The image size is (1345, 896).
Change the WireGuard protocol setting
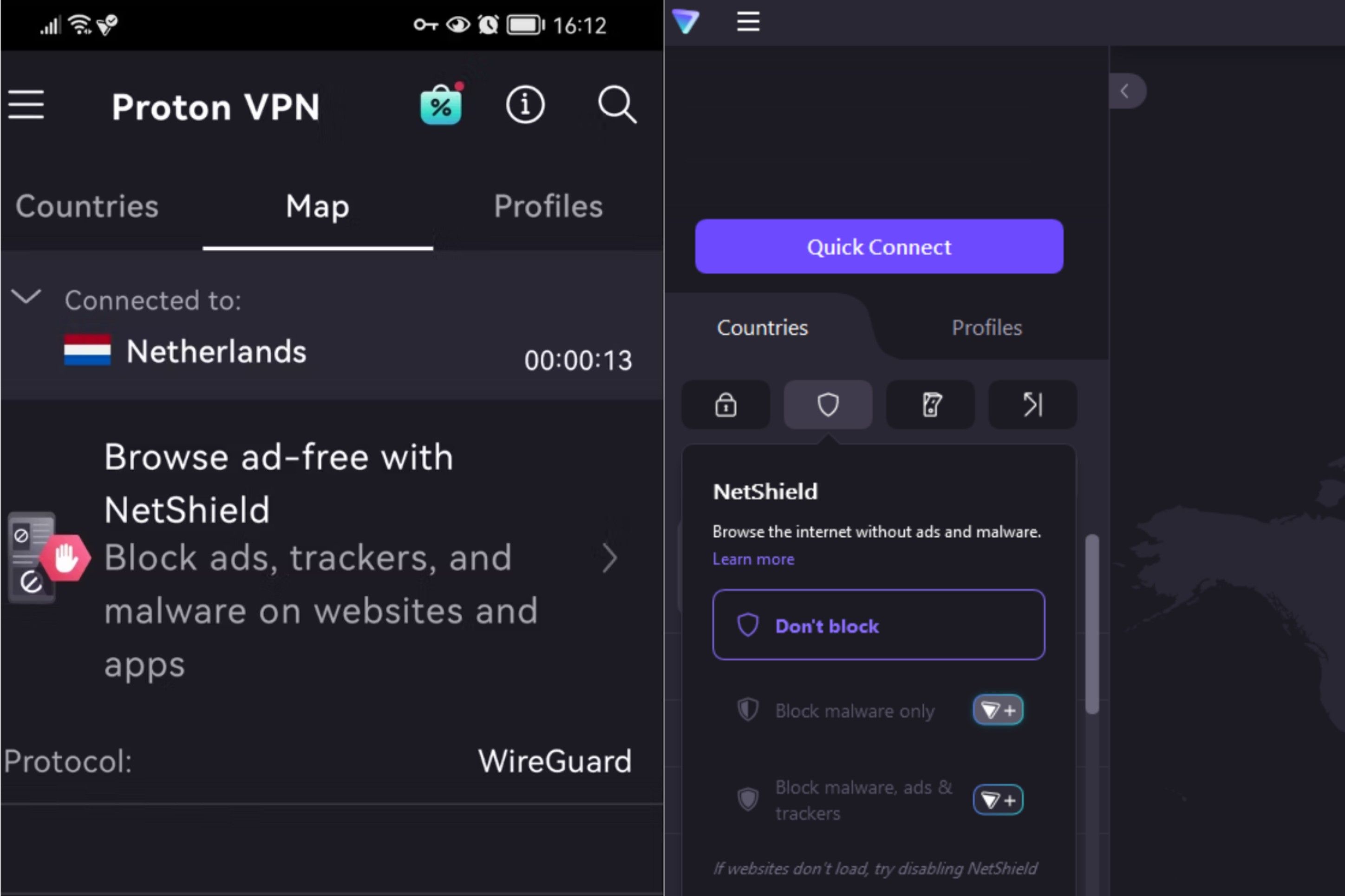pos(553,760)
